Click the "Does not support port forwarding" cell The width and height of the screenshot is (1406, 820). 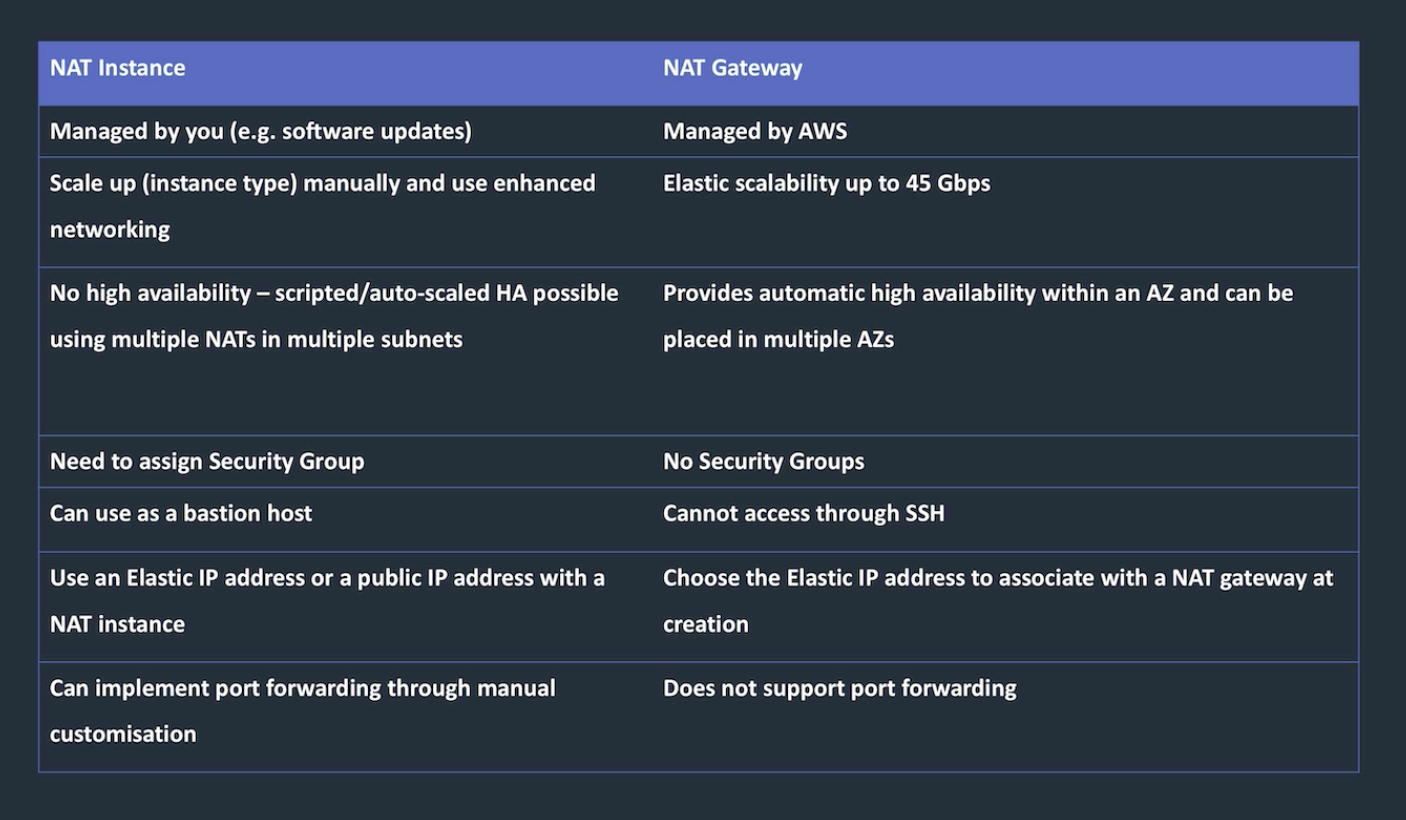(839, 688)
